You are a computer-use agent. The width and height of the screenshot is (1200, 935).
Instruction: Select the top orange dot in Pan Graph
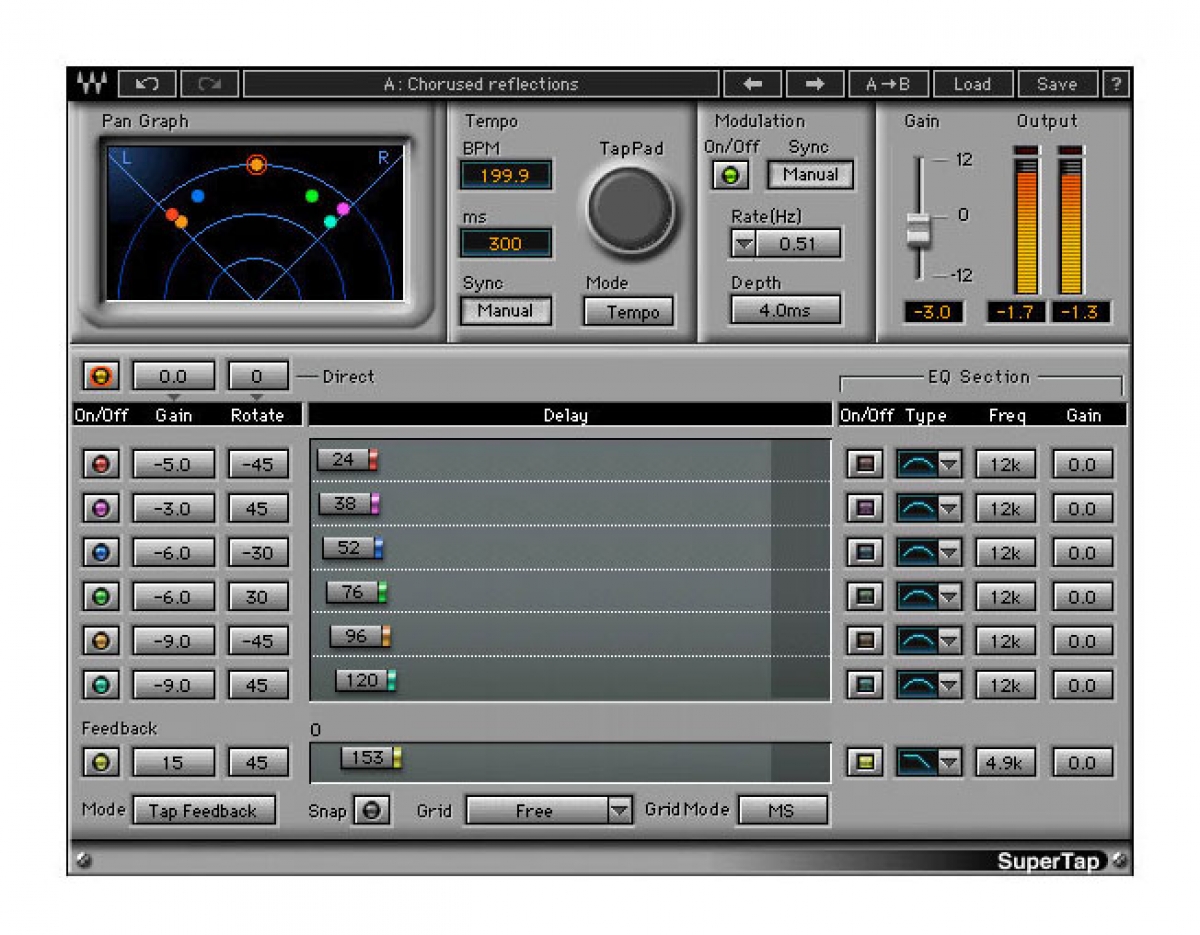[x=256, y=163]
